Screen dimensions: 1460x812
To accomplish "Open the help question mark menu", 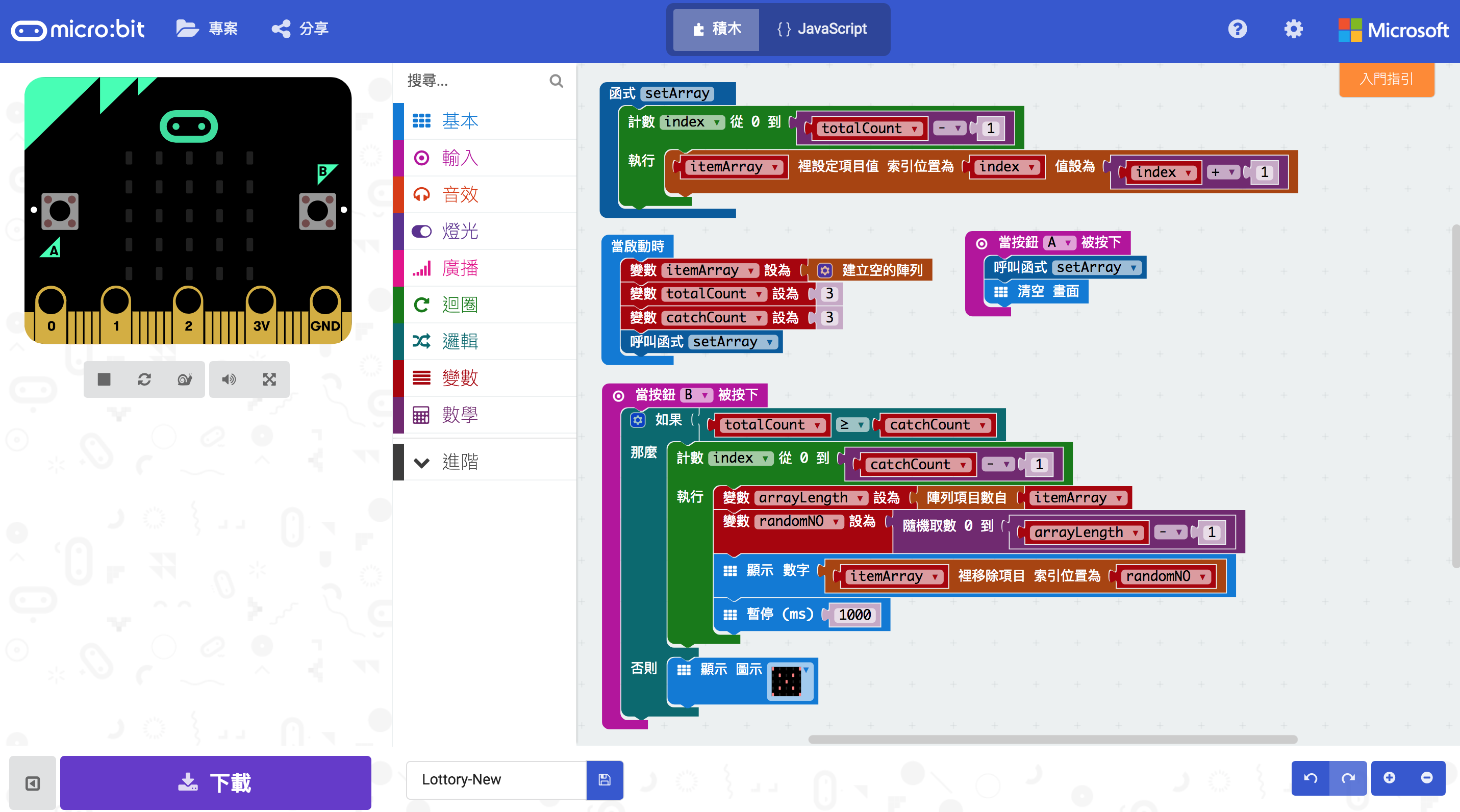I will [x=1237, y=29].
